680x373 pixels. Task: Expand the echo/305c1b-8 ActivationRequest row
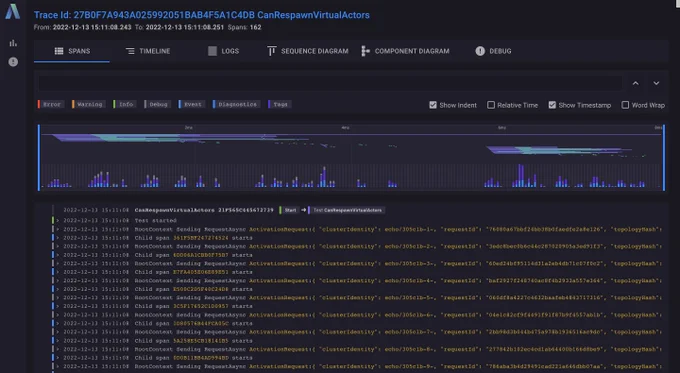58,349
